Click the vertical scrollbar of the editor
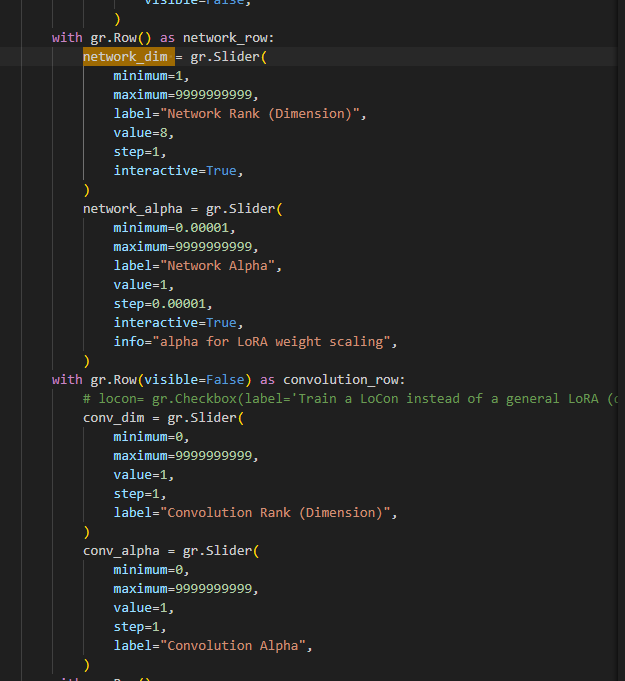The height and width of the screenshot is (681, 625). tap(621, 340)
